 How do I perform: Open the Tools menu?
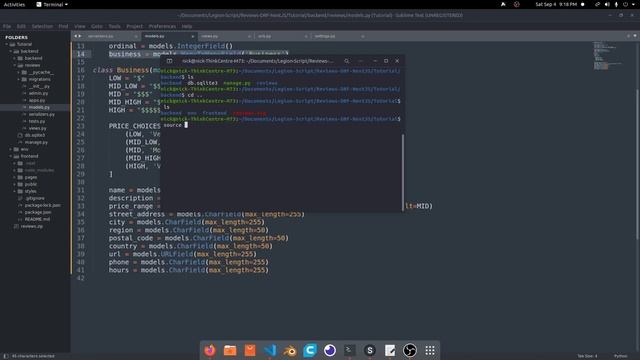coord(114,26)
